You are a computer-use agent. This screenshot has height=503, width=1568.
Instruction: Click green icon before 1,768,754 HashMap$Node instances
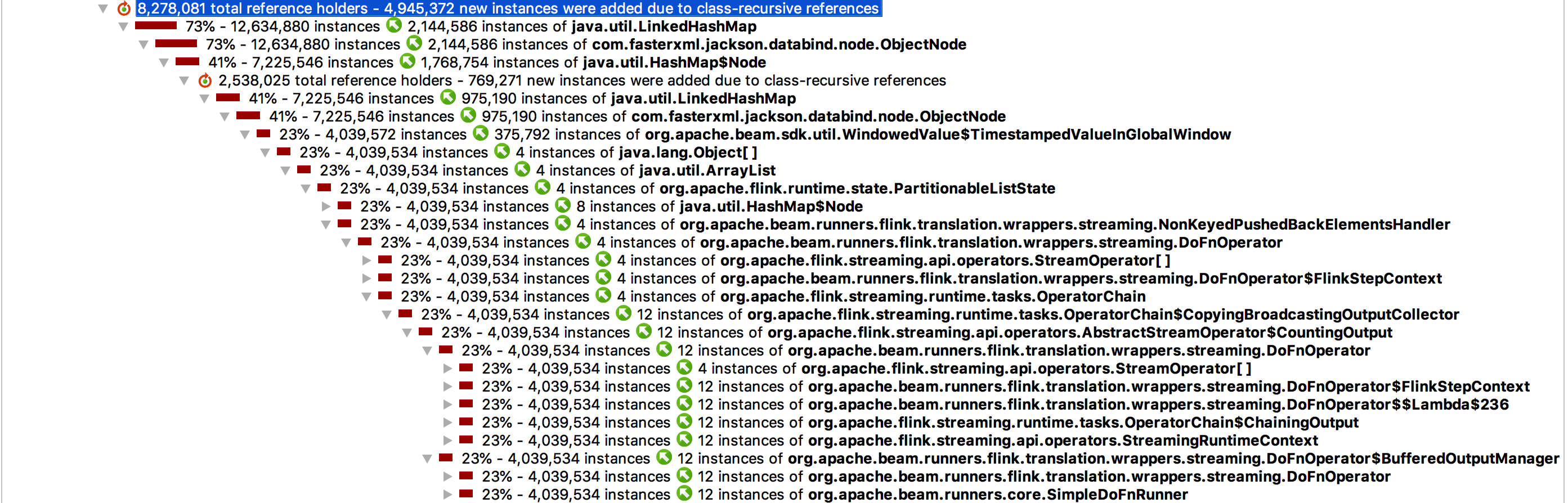click(407, 62)
